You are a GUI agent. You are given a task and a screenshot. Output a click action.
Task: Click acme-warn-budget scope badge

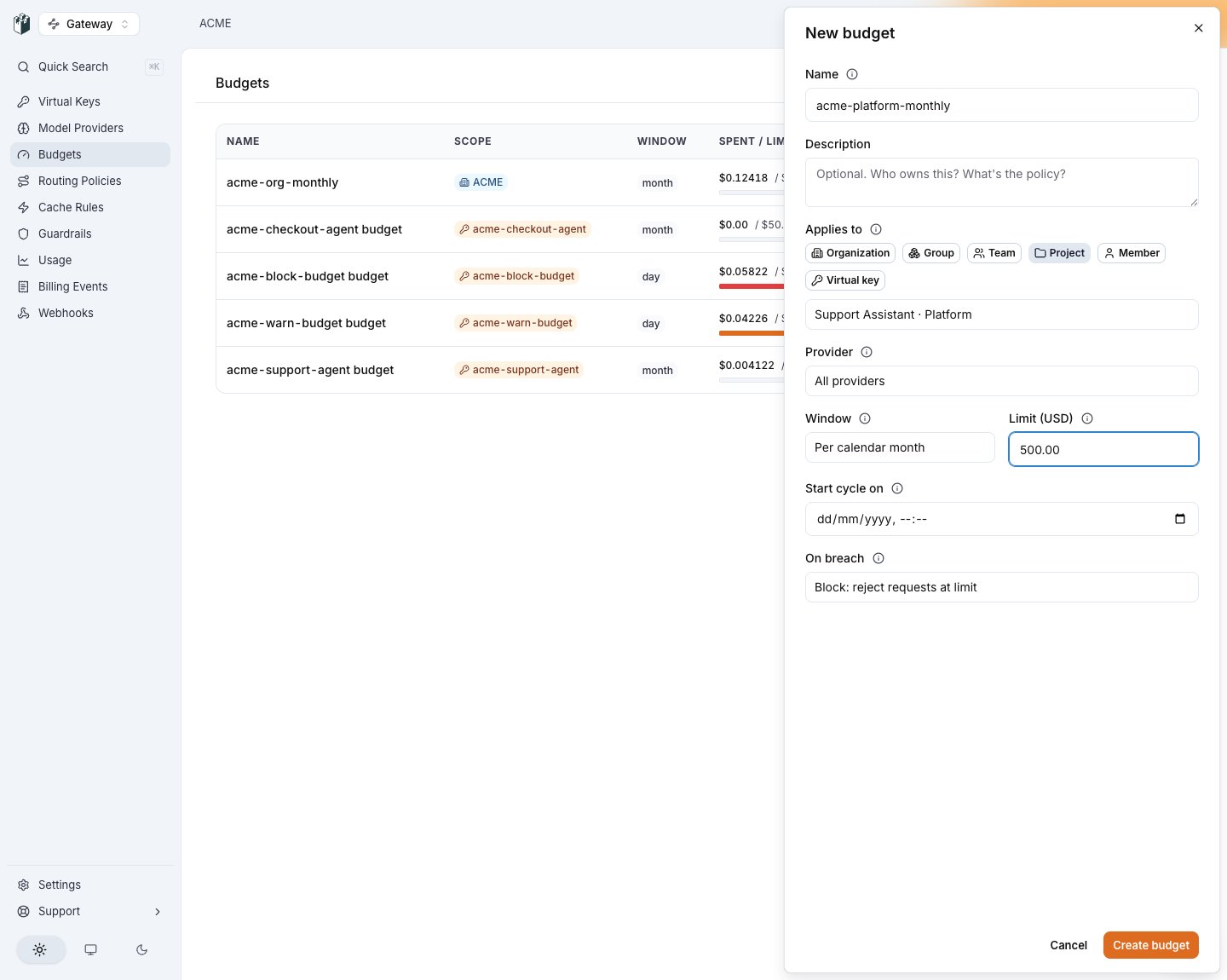click(516, 323)
